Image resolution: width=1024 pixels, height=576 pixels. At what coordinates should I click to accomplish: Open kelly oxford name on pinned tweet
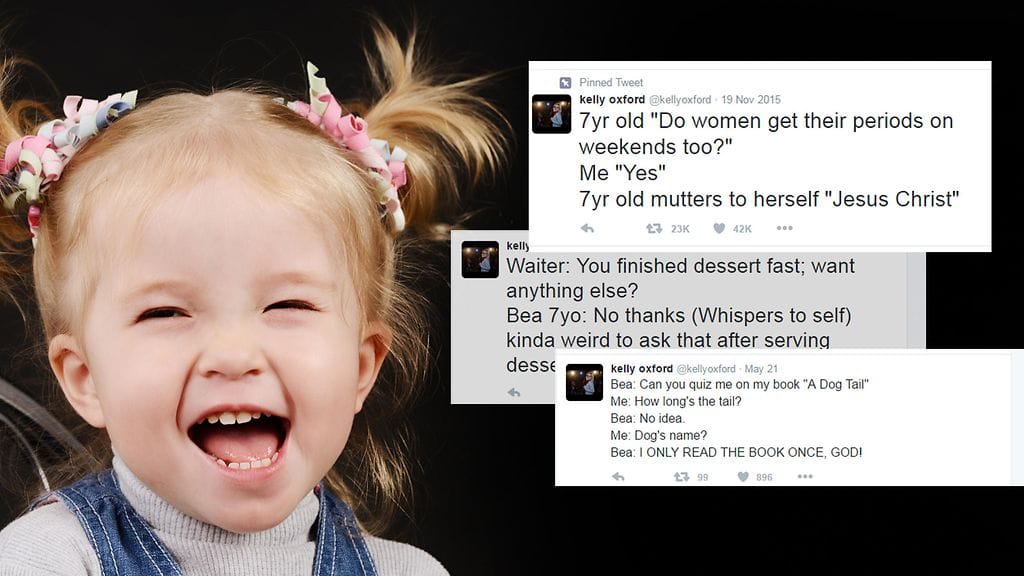(x=612, y=99)
